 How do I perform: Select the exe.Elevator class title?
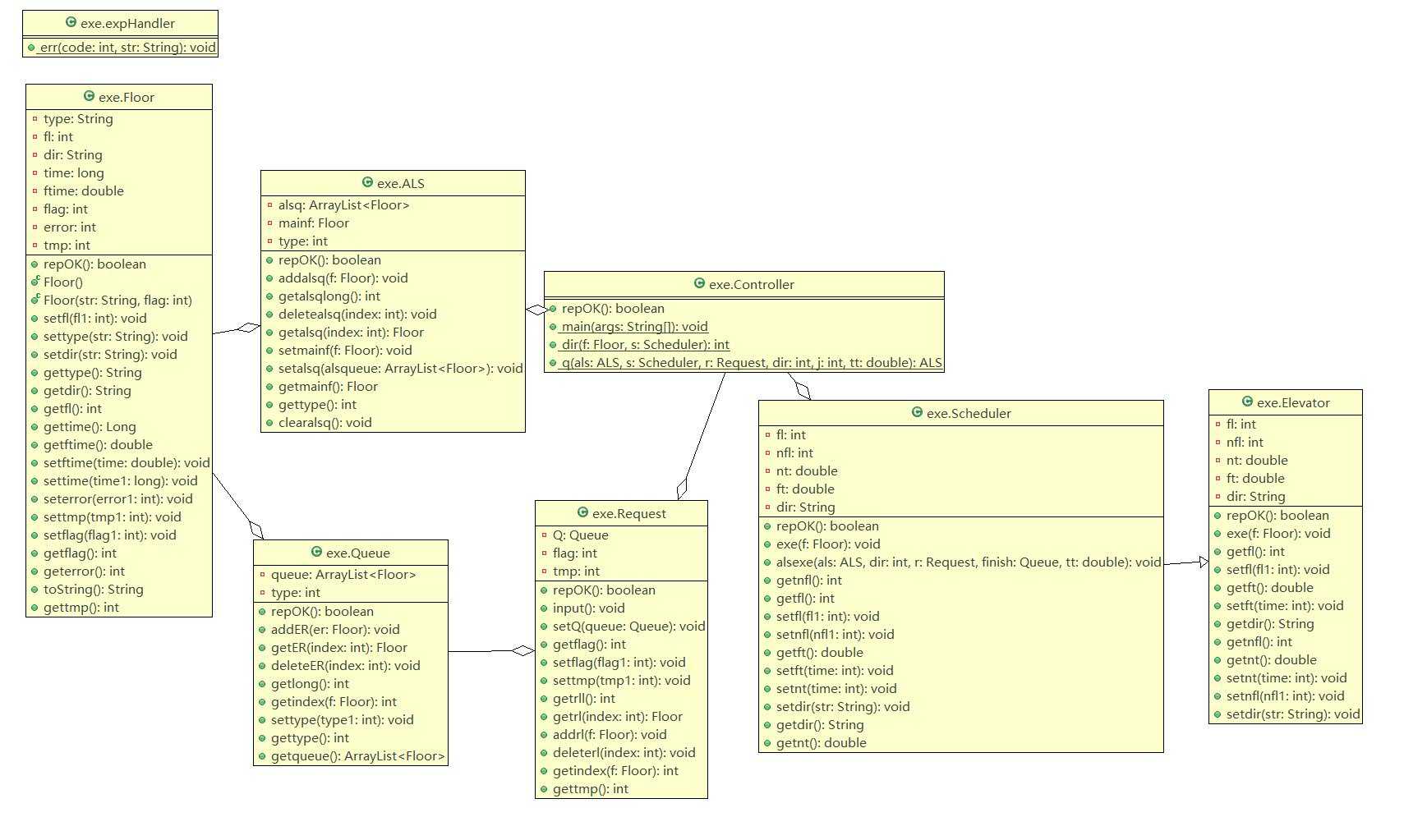(x=1293, y=402)
